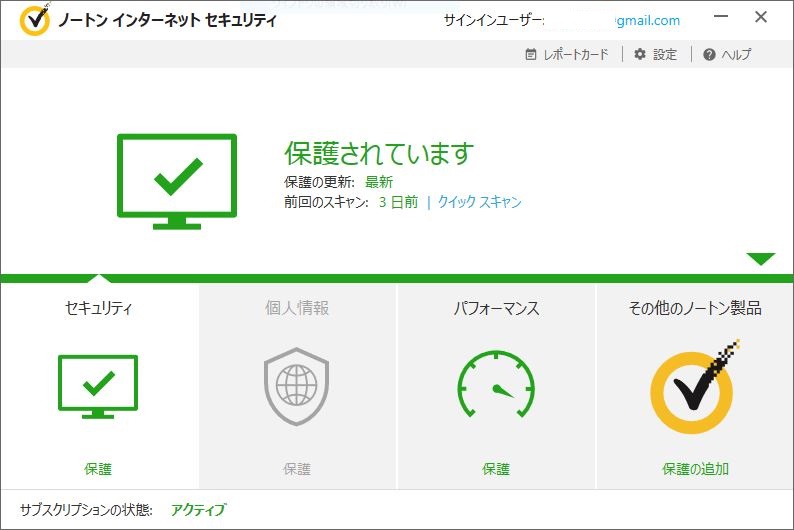Screen dimensions: 794x530
Task: Click the サブスクリプションの状態 label
Action: (86, 509)
